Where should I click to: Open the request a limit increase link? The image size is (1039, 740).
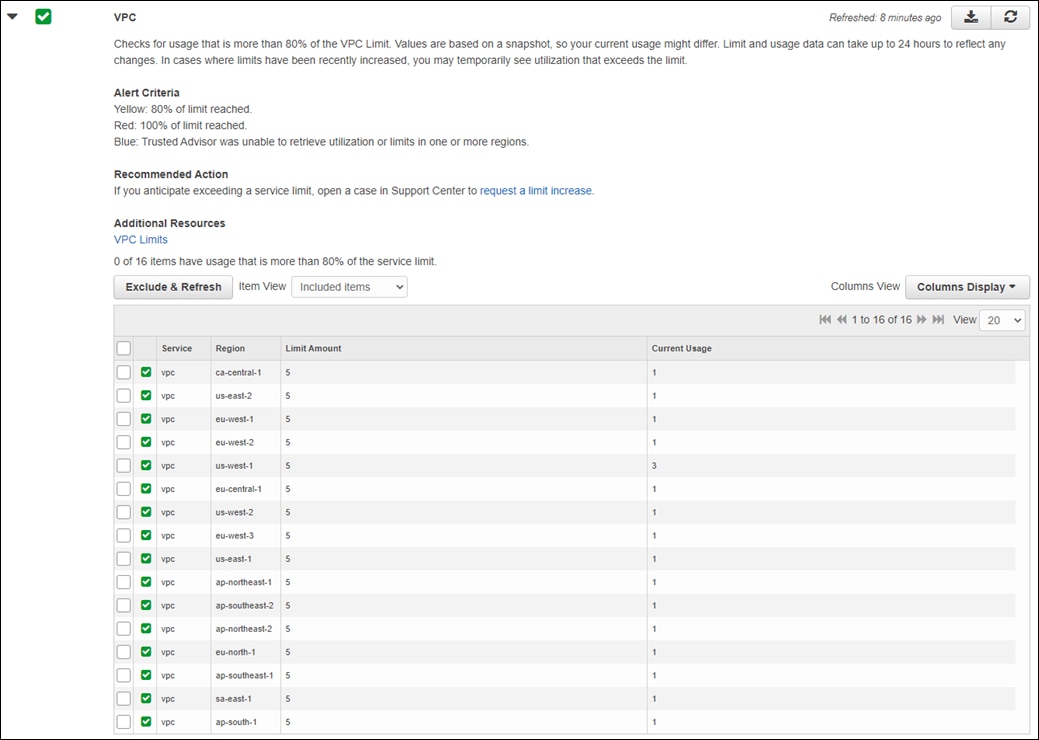pyautogui.click(x=537, y=191)
